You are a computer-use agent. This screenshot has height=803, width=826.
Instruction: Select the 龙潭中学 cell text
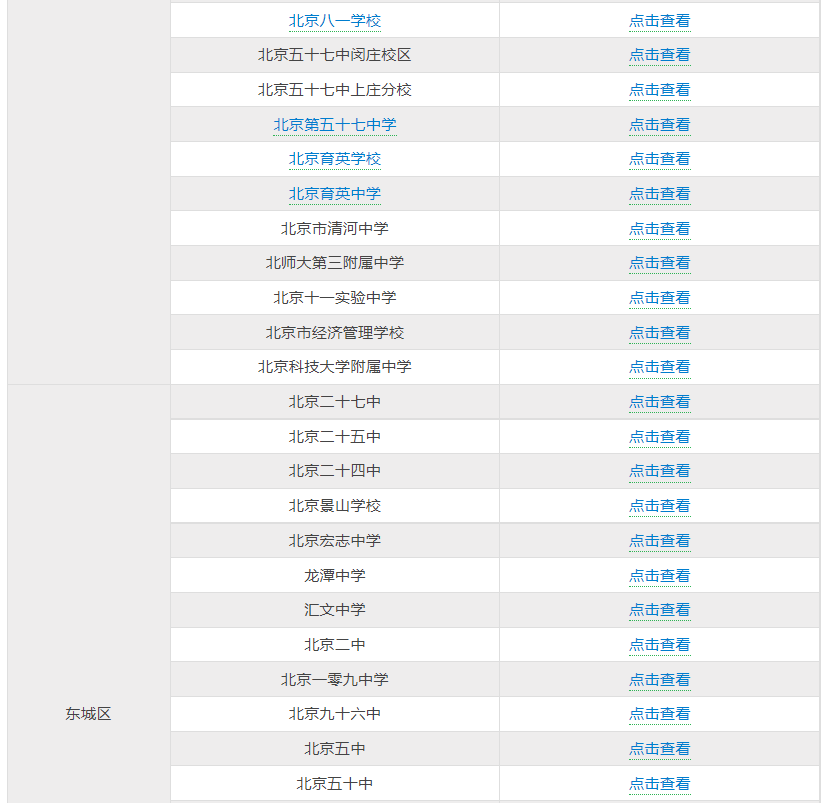tap(335, 575)
